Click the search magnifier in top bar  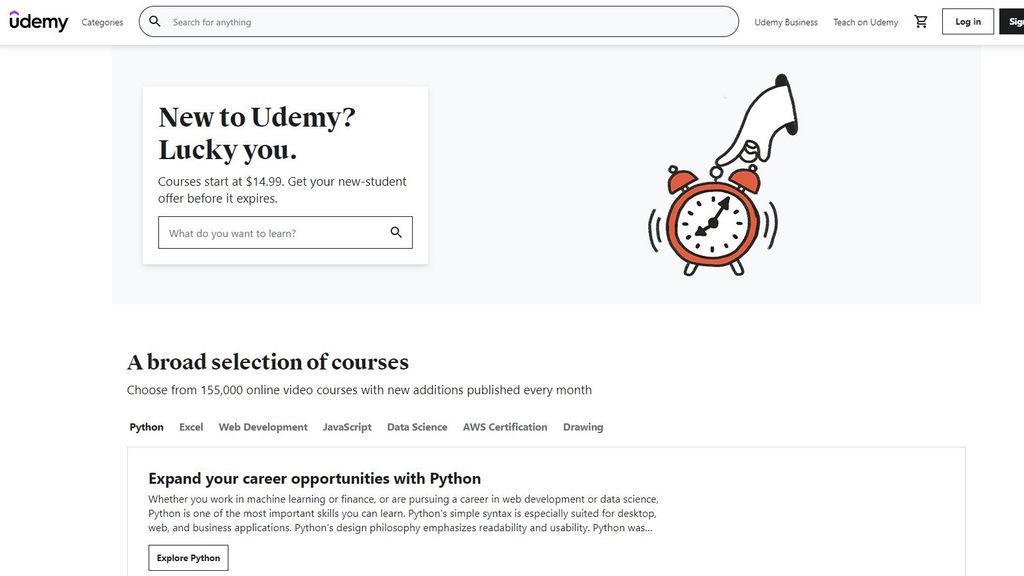pyautogui.click(x=155, y=21)
